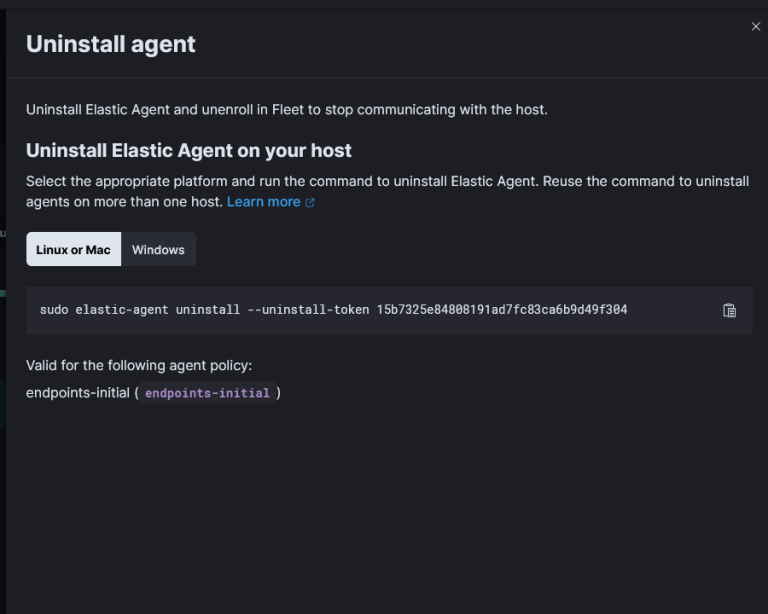Image resolution: width=768 pixels, height=614 pixels.
Task: Click the "sudo" word in the command
Action: (x=54, y=310)
